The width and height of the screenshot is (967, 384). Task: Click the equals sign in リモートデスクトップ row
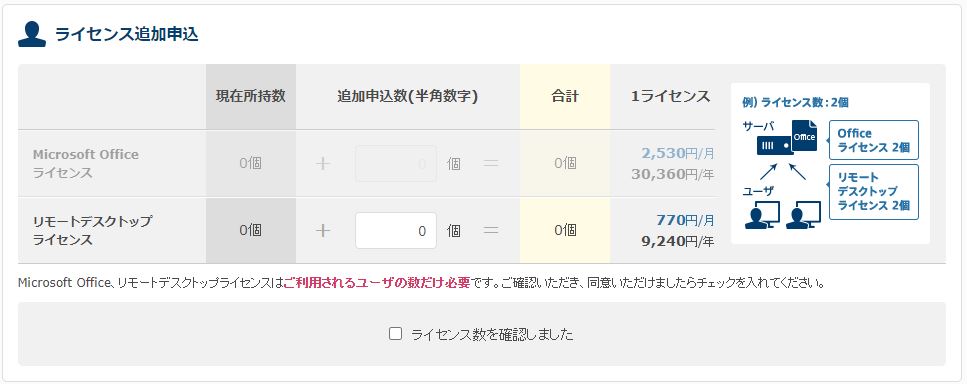point(490,231)
